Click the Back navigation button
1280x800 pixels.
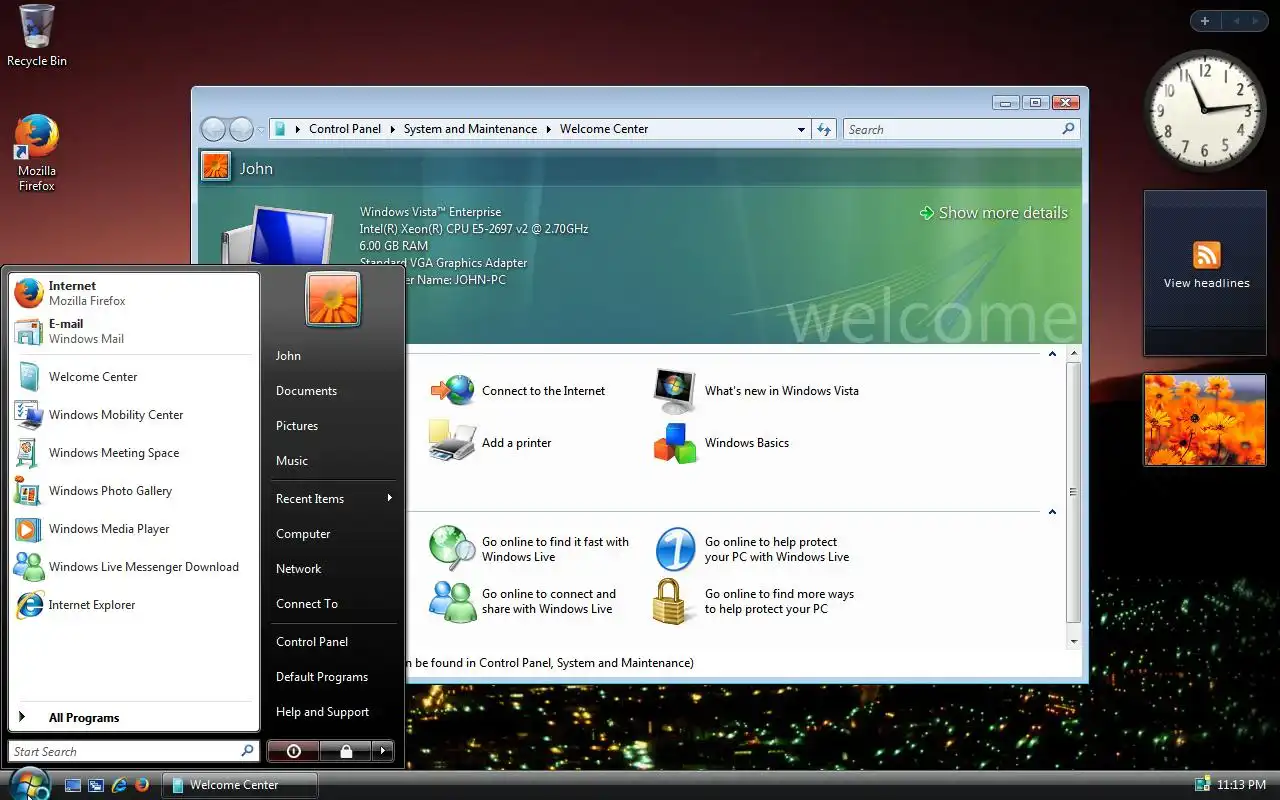click(214, 130)
